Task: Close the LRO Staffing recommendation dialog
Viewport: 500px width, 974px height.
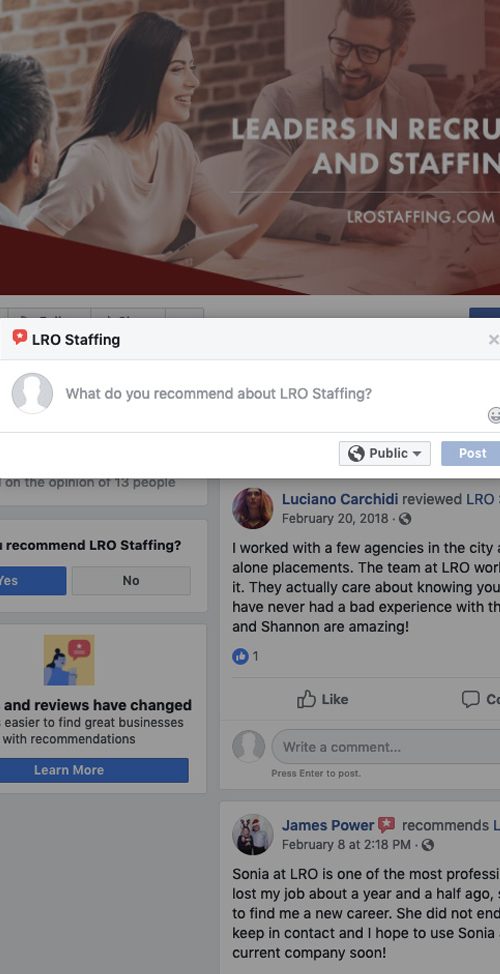Action: [493, 339]
